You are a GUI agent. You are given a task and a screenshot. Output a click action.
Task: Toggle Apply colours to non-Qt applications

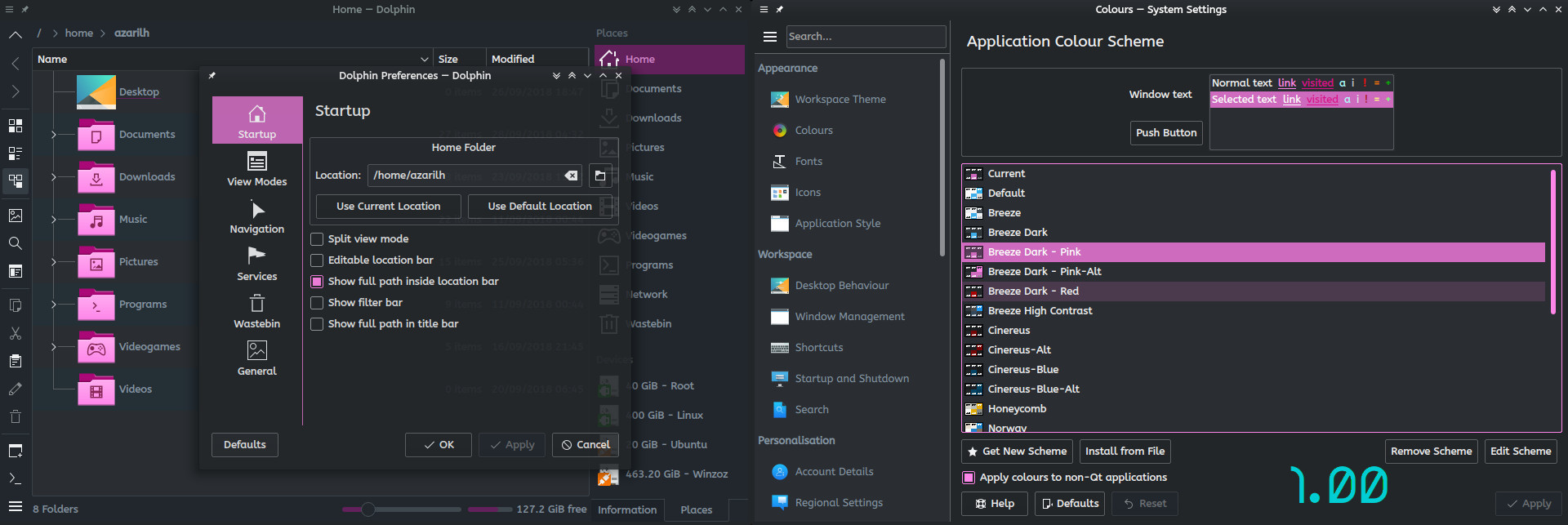click(x=969, y=478)
